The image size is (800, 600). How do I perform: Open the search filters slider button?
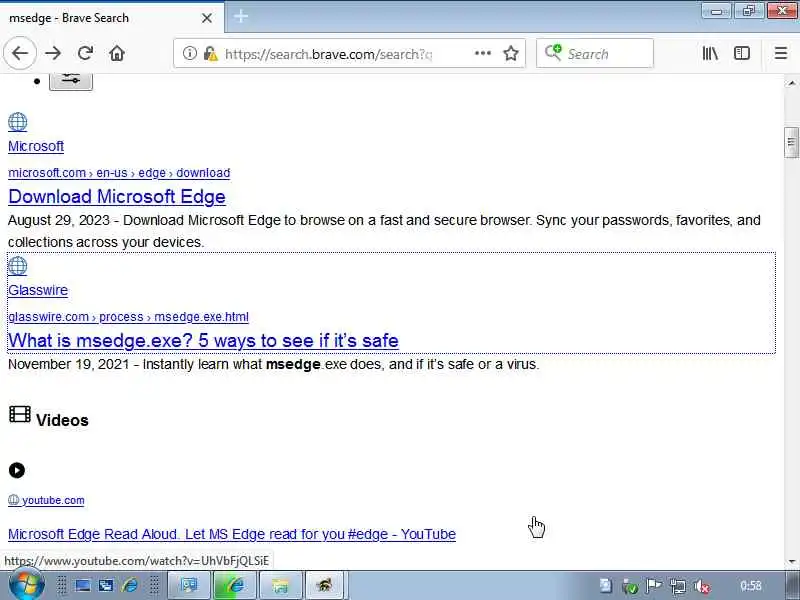(x=71, y=81)
